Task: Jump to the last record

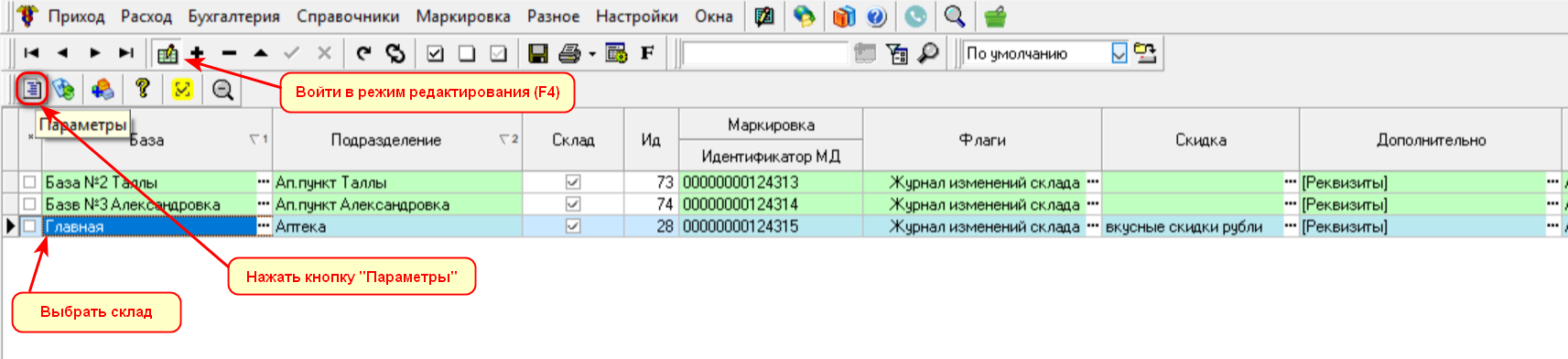Action: (x=126, y=53)
